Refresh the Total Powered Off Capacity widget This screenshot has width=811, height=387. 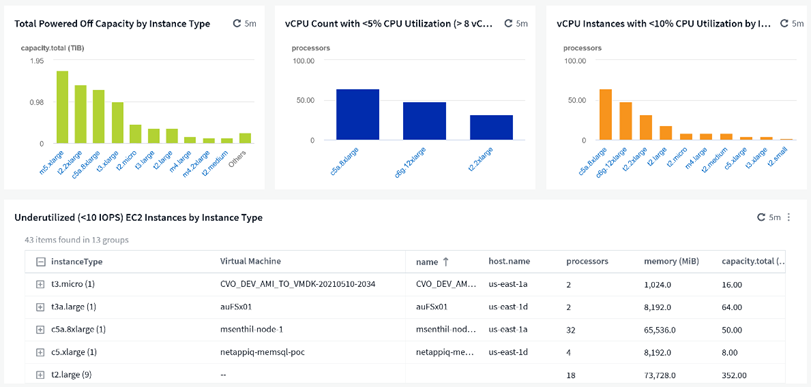point(237,23)
